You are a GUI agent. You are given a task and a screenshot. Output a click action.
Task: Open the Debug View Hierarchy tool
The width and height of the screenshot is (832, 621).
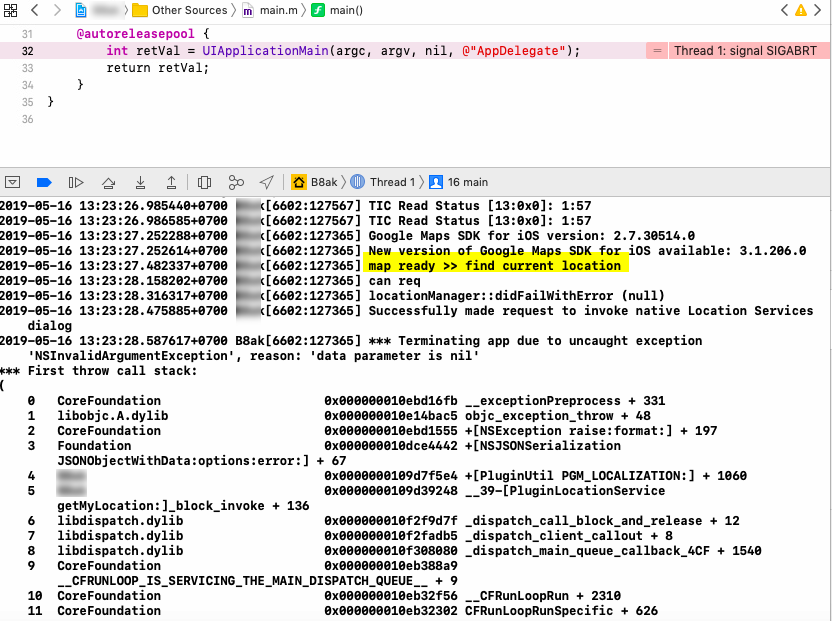(204, 182)
